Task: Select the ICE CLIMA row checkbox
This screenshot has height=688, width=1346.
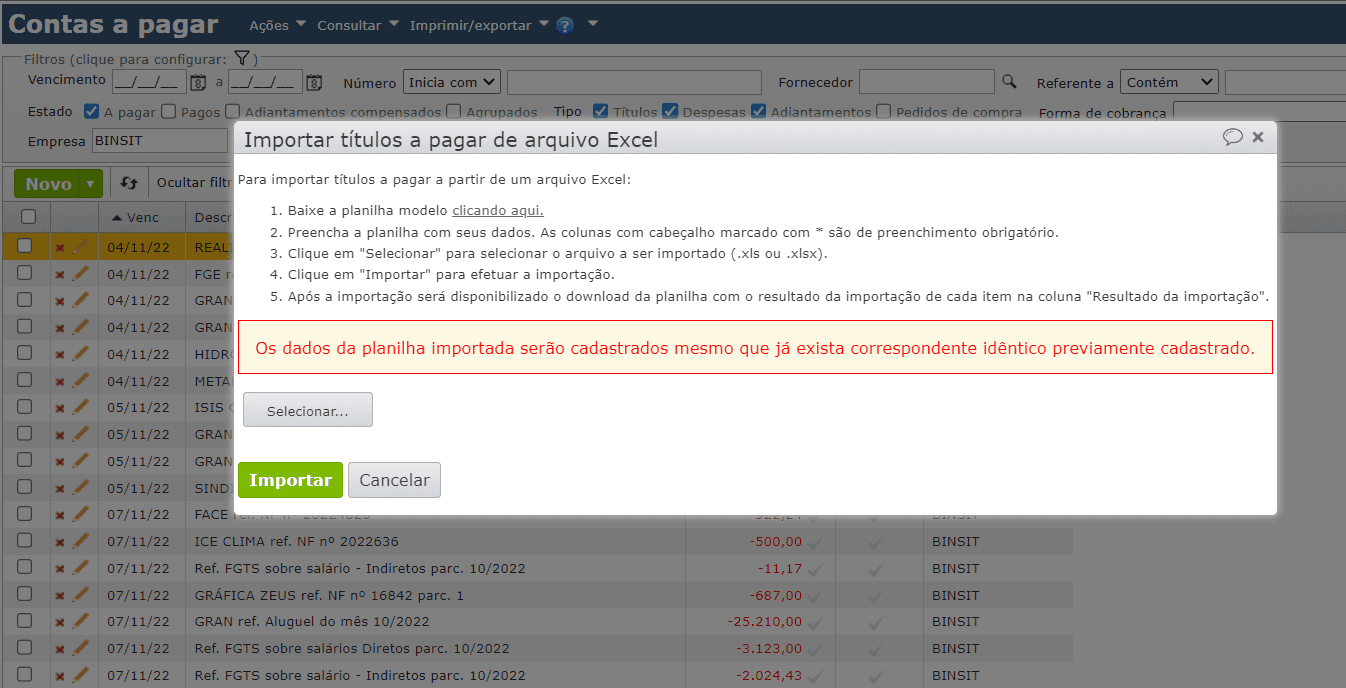Action: [x=25, y=541]
